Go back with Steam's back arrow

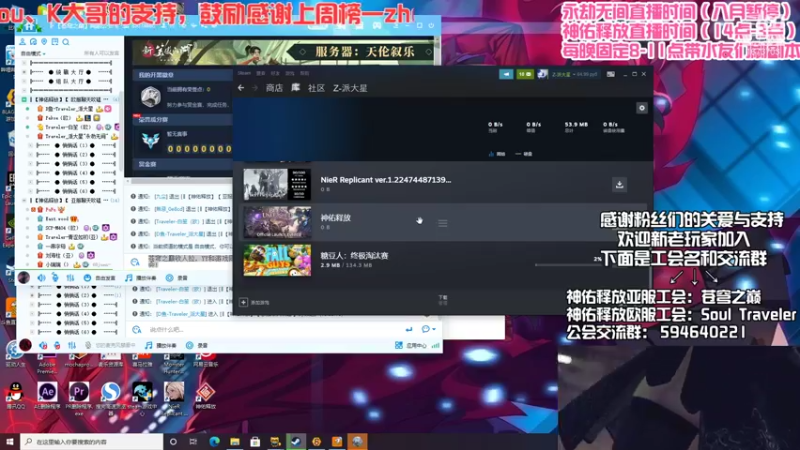(241, 88)
